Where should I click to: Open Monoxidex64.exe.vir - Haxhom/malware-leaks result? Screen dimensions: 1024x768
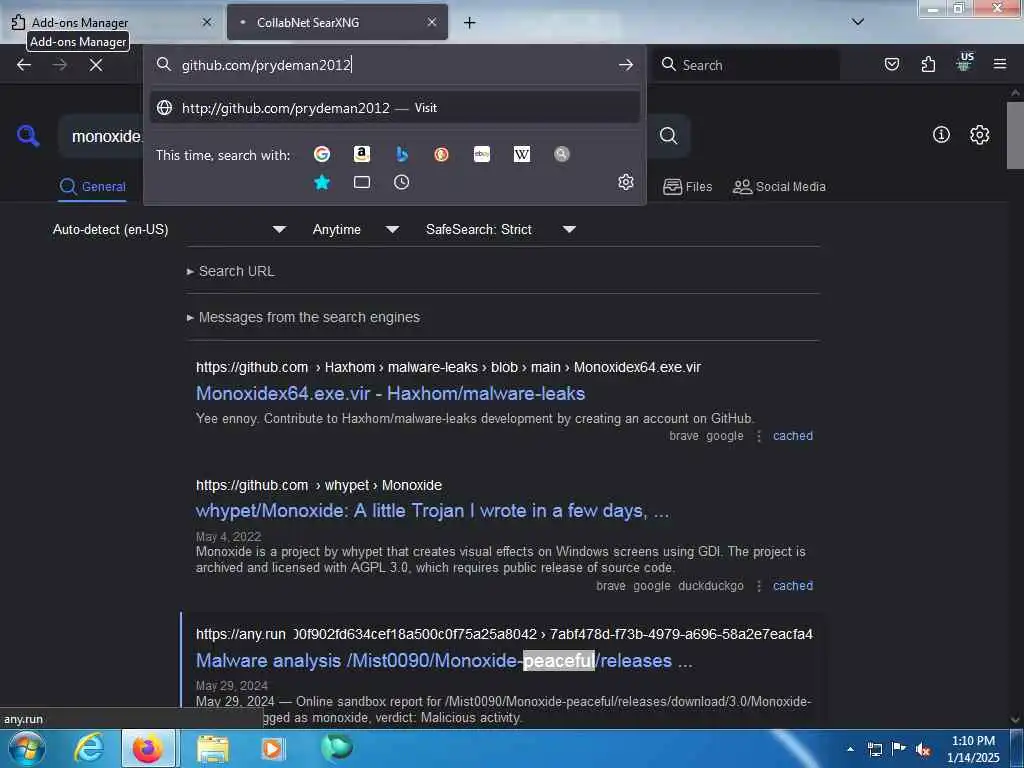[x=391, y=393]
